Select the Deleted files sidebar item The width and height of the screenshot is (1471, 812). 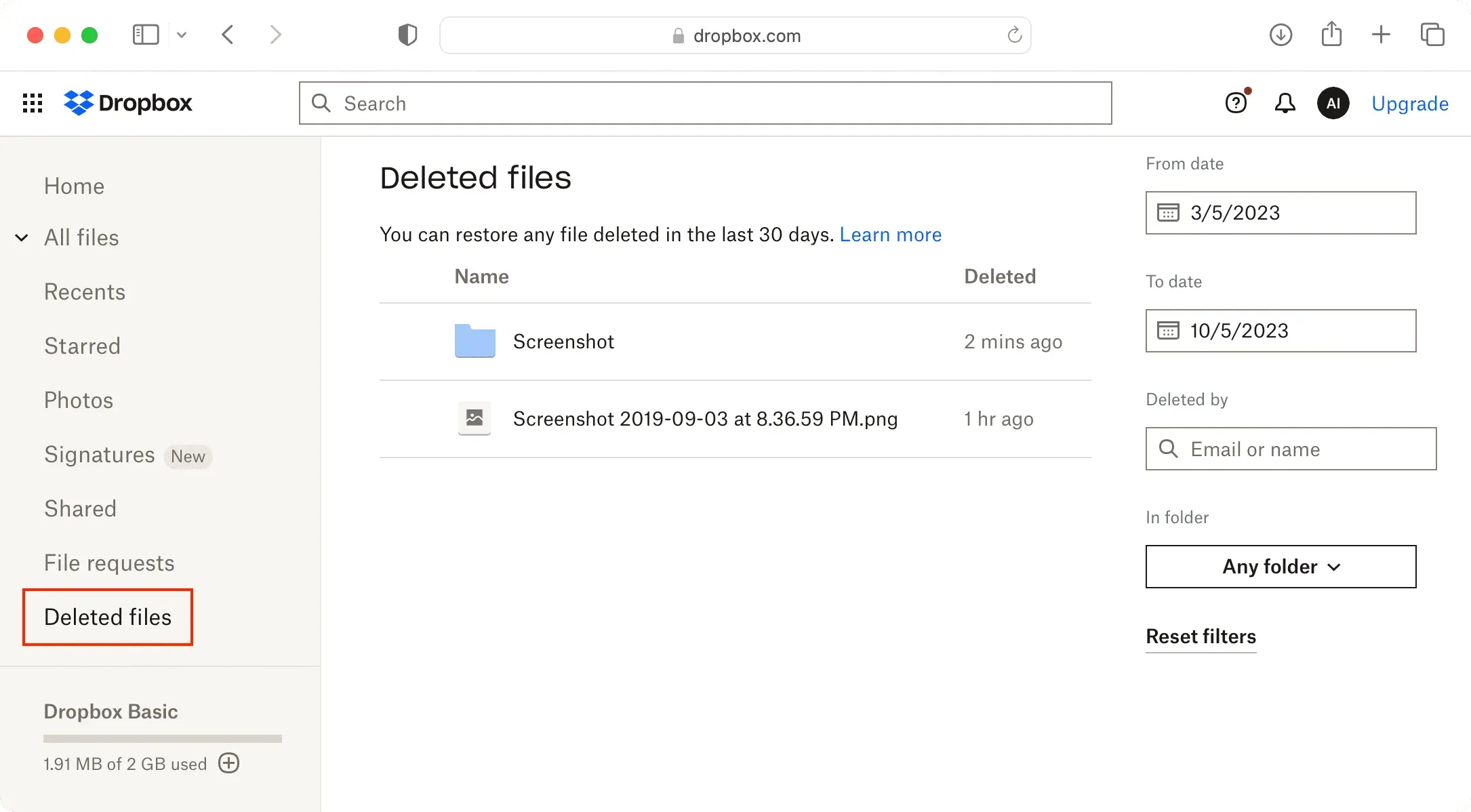107,617
